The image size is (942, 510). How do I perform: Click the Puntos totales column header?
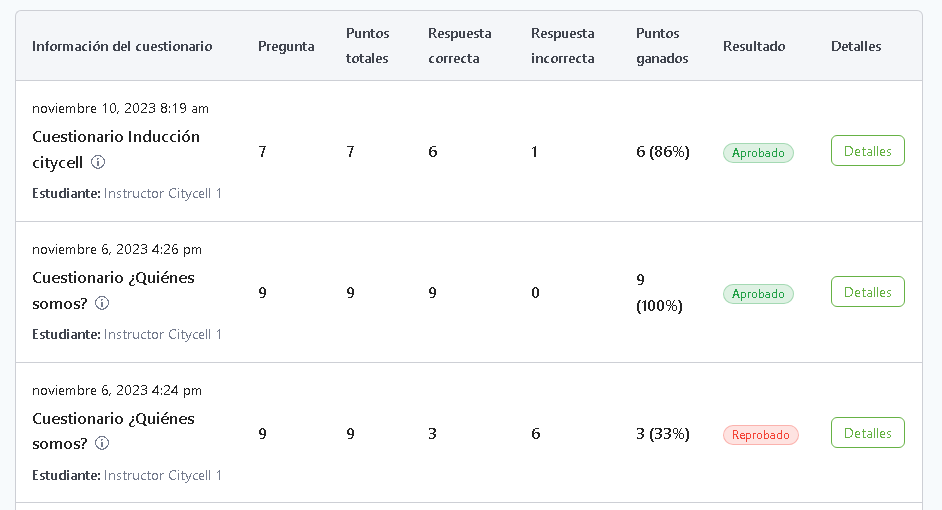368,46
